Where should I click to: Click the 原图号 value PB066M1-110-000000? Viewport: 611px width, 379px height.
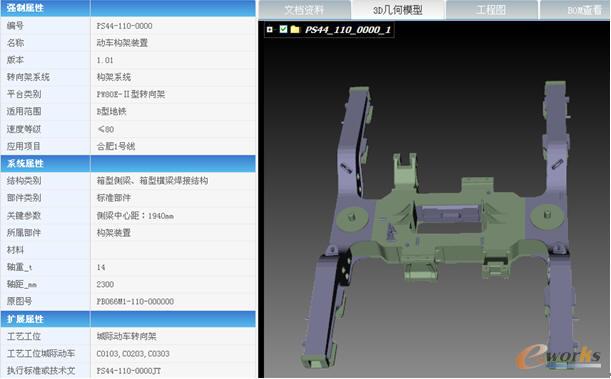pyautogui.click(x=135, y=301)
